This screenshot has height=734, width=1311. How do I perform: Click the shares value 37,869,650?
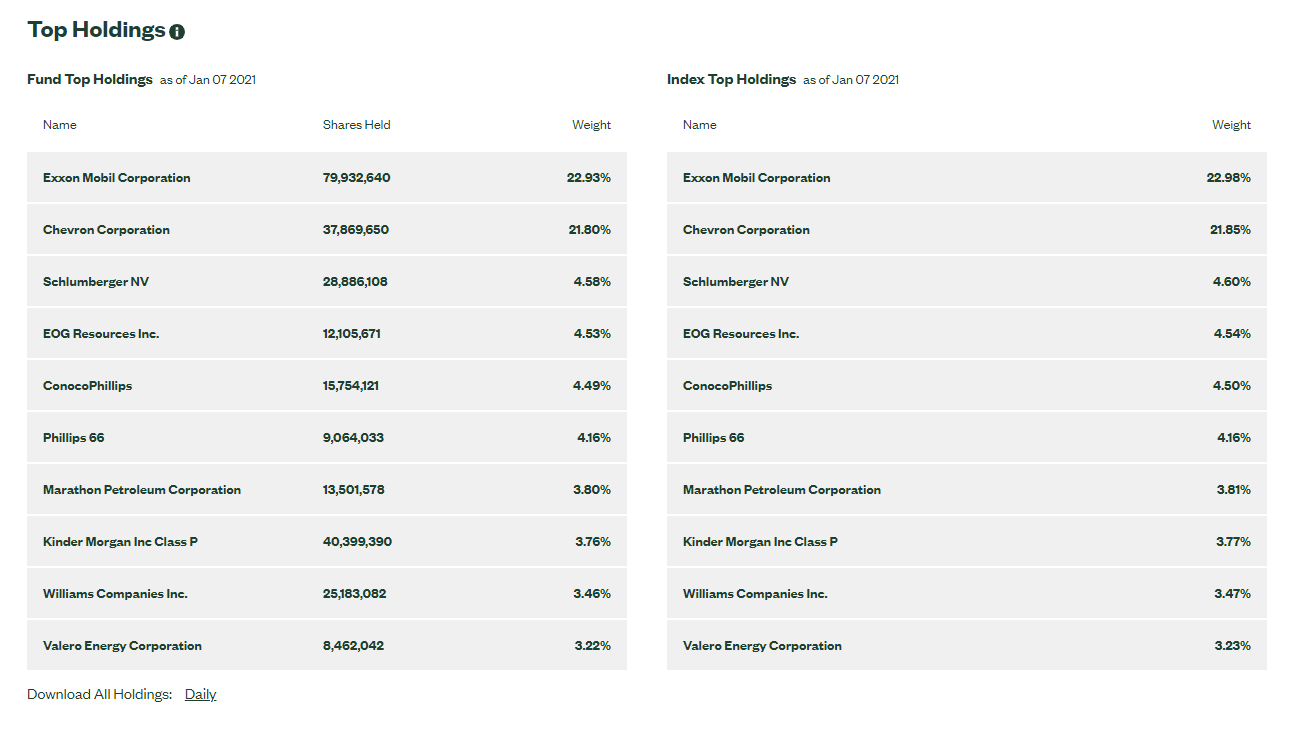click(x=356, y=230)
